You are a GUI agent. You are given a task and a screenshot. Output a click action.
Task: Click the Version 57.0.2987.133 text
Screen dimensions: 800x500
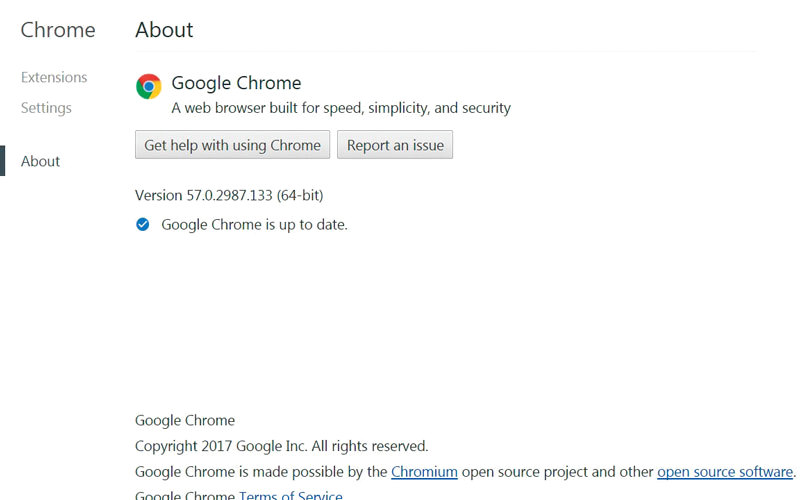tap(229, 195)
